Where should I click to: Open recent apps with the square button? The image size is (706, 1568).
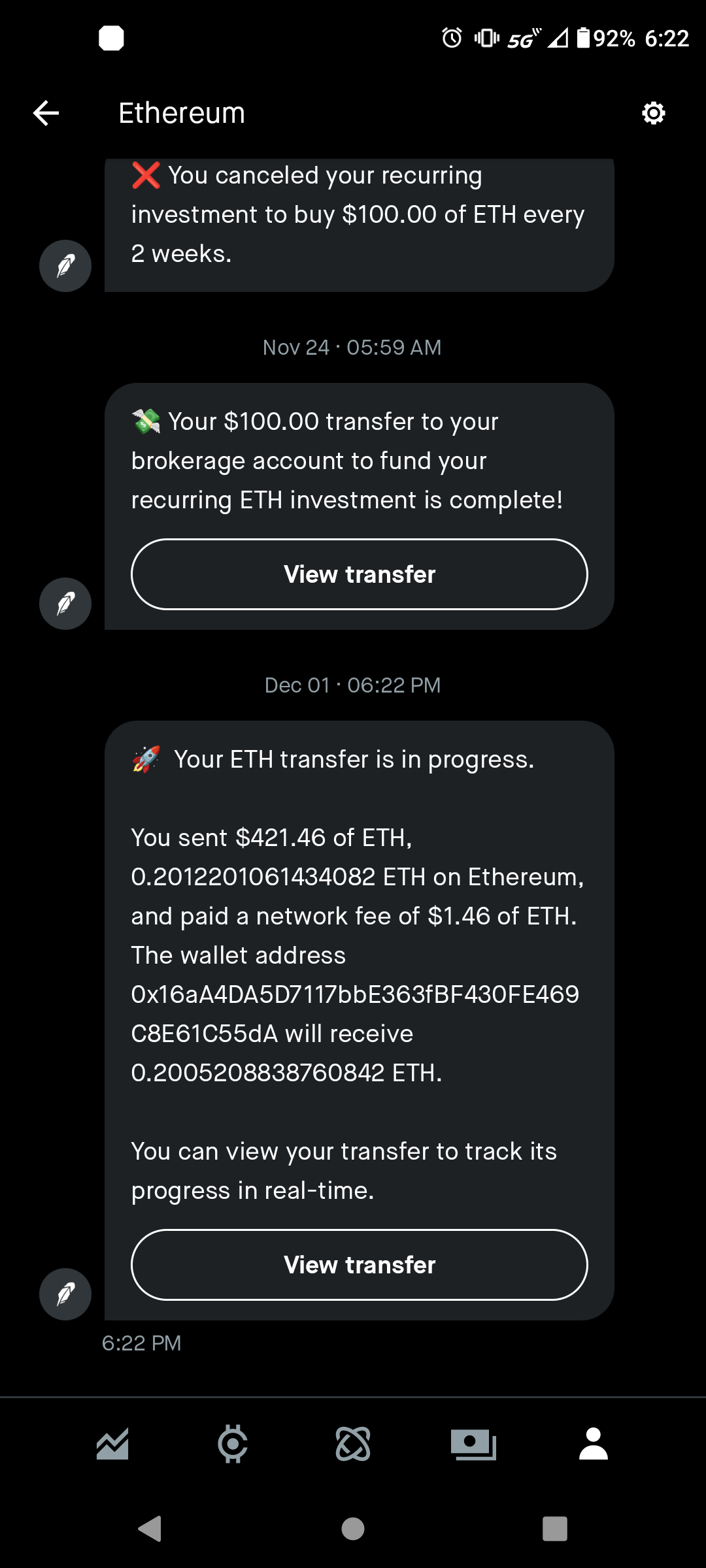point(555,1529)
